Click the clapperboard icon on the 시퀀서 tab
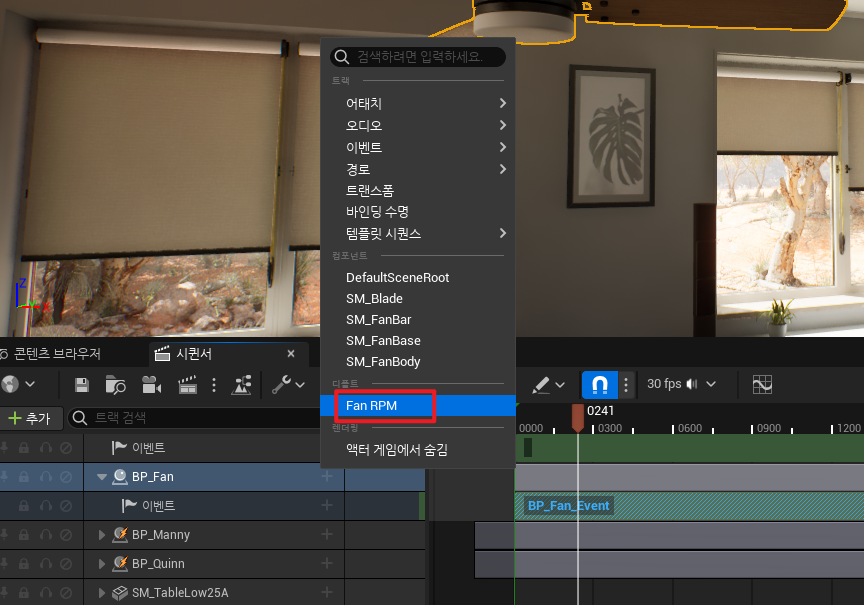Screen dimensions: 864x605 point(162,354)
